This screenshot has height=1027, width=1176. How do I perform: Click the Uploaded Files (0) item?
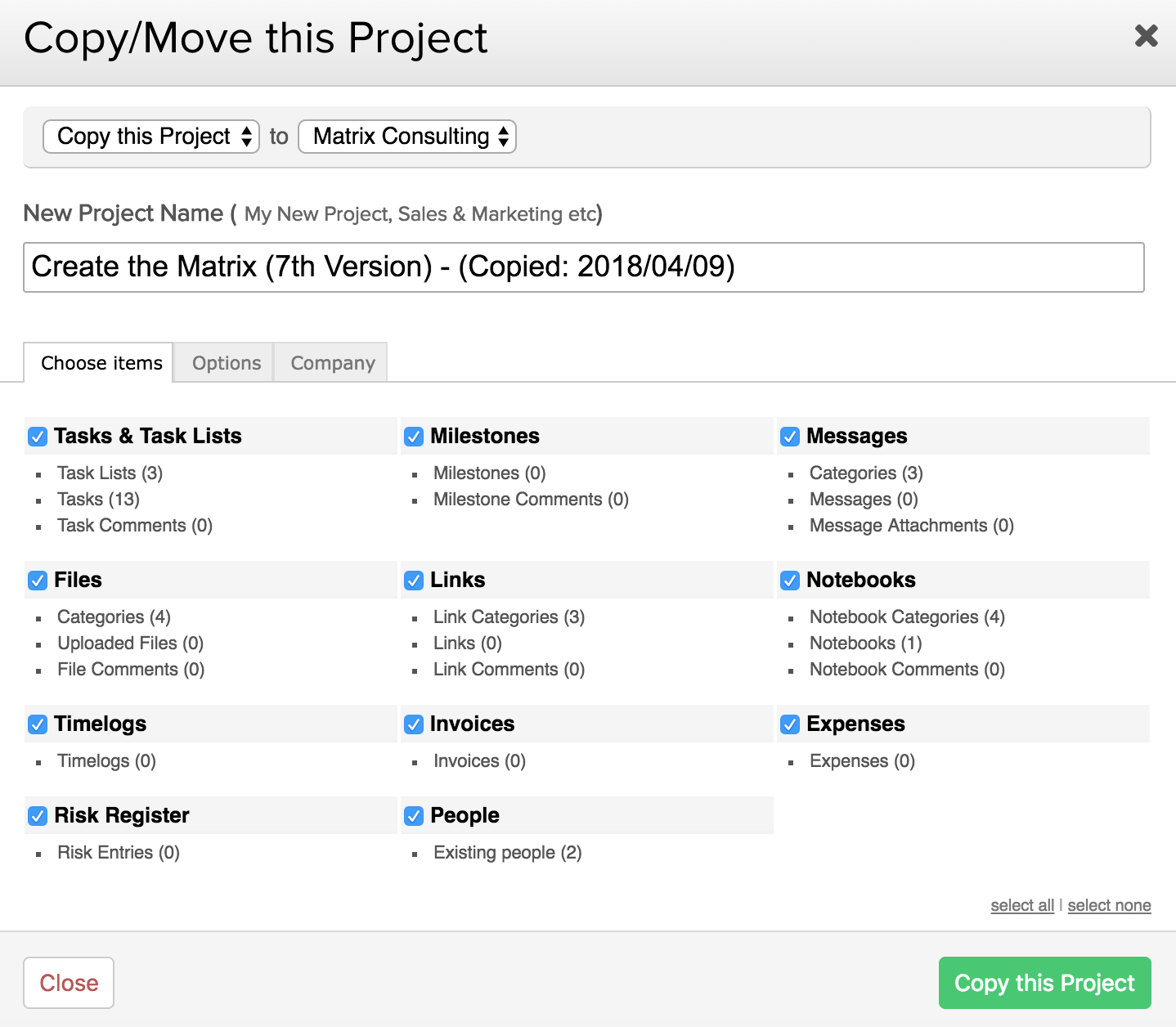(130, 643)
